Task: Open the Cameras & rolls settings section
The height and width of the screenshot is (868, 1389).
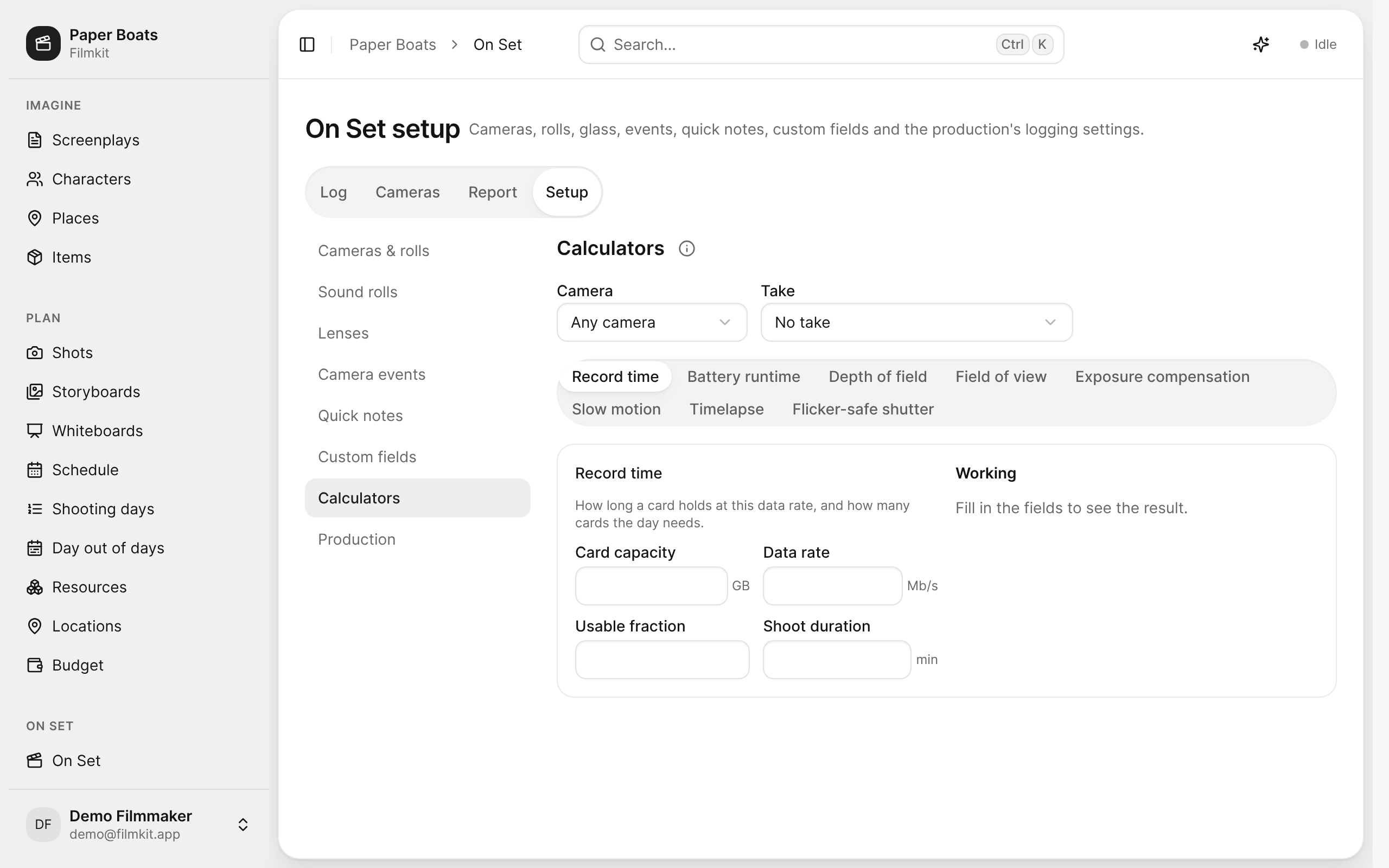Action: click(x=417, y=251)
